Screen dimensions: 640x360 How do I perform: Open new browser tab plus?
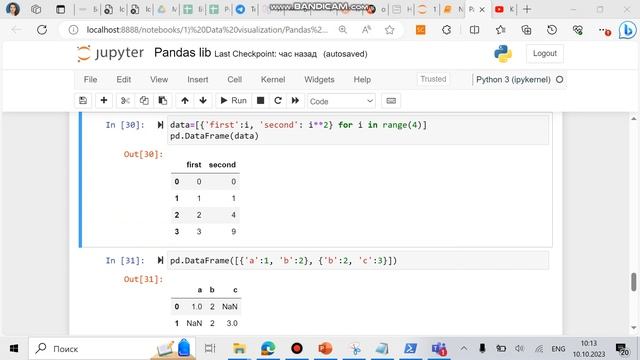click(x=527, y=9)
